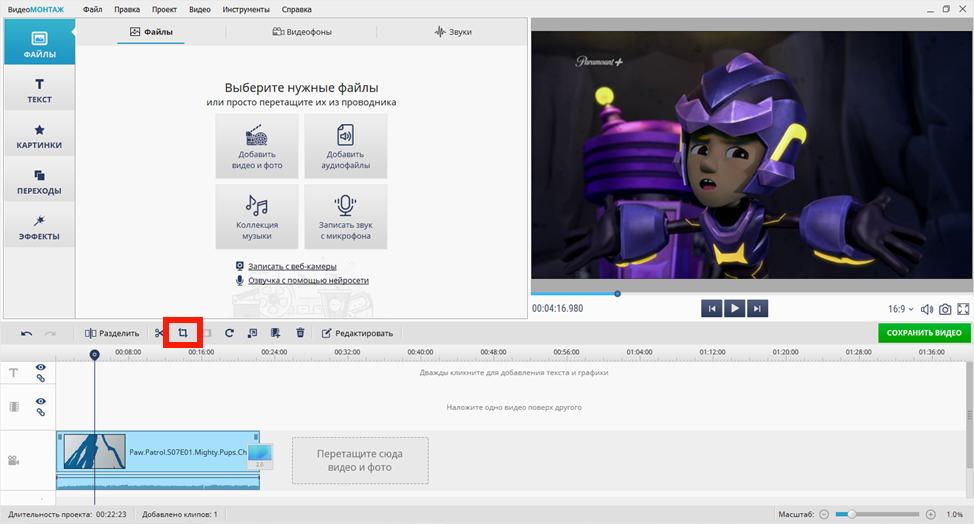
Task: Click Добавить видео и фото tile
Action: point(257,146)
